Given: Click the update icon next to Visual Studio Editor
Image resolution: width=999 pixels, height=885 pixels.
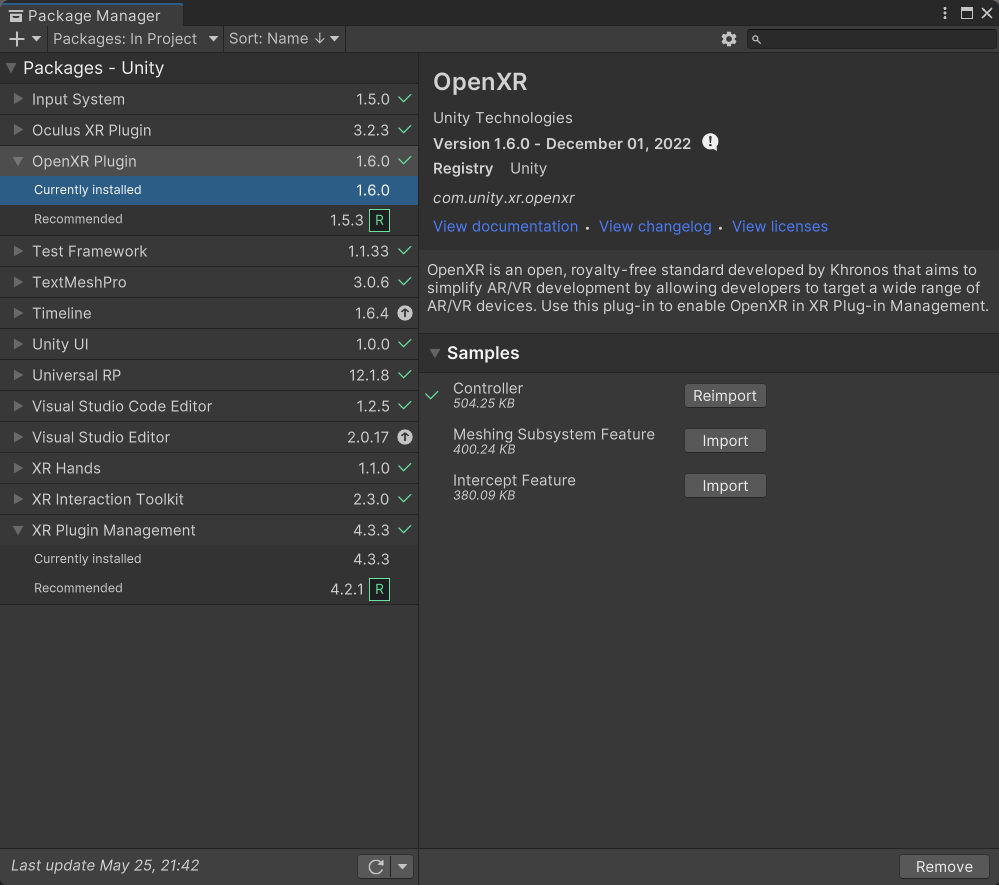Looking at the screenshot, I should (x=405, y=437).
